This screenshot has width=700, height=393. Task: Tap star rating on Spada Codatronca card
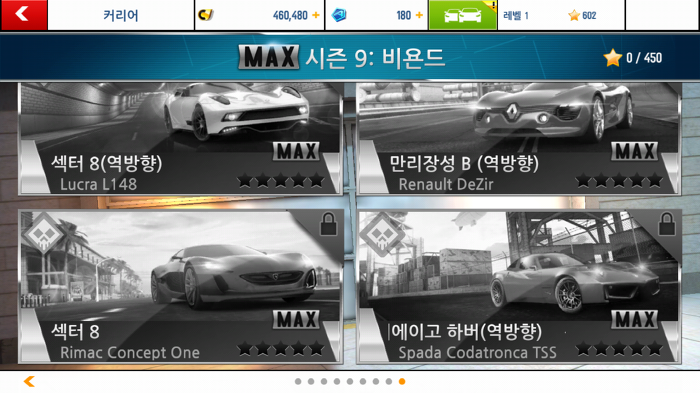point(619,348)
